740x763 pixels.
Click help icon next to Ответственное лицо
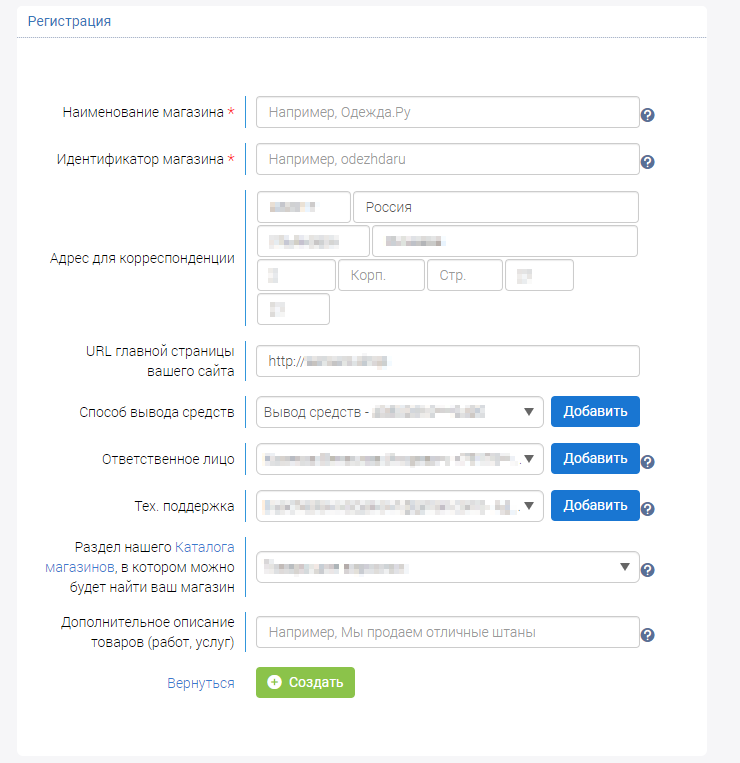(x=647, y=462)
